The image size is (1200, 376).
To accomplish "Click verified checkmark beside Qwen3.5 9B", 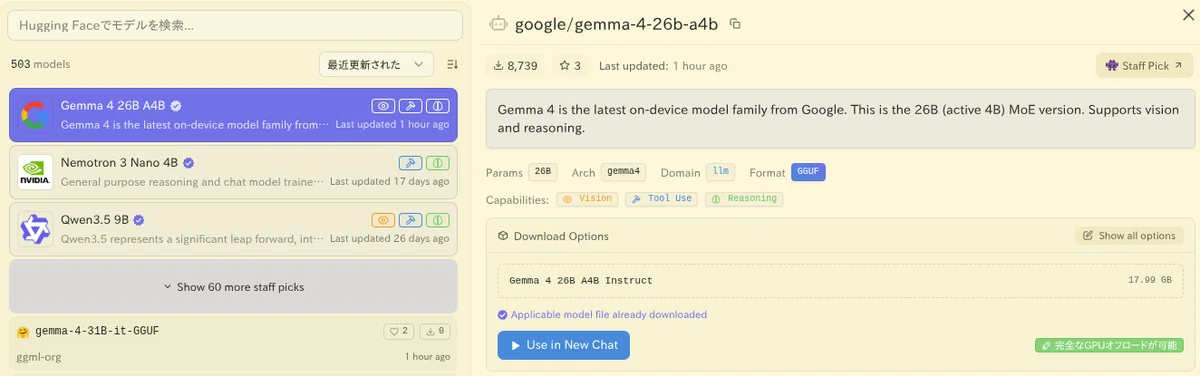I will tap(140, 219).
